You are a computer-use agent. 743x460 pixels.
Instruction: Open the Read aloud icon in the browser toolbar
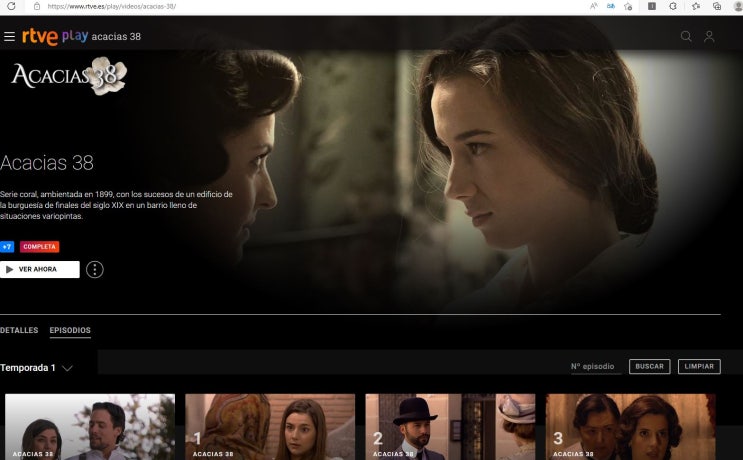(x=593, y=6)
